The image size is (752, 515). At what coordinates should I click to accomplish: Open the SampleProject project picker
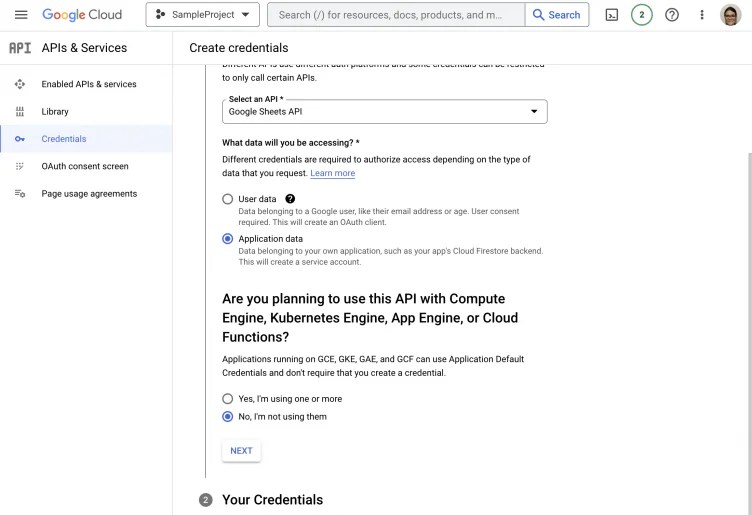[x=202, y=15]
